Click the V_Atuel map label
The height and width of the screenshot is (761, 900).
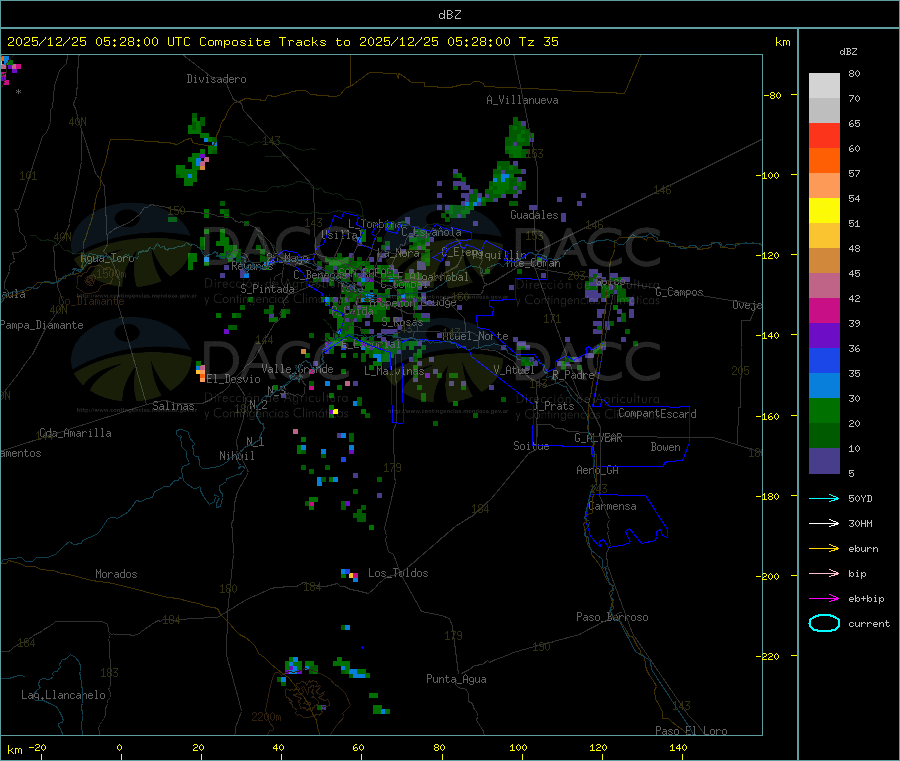[514, 370]
